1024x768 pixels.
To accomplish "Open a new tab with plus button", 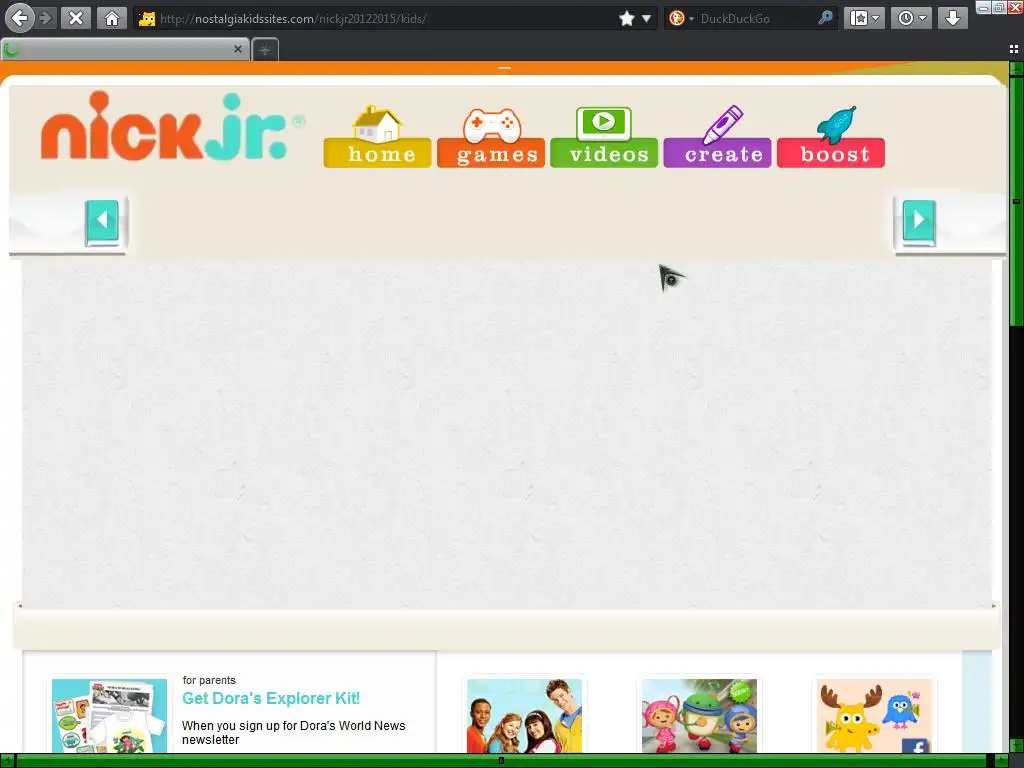I will pos(264,50).
